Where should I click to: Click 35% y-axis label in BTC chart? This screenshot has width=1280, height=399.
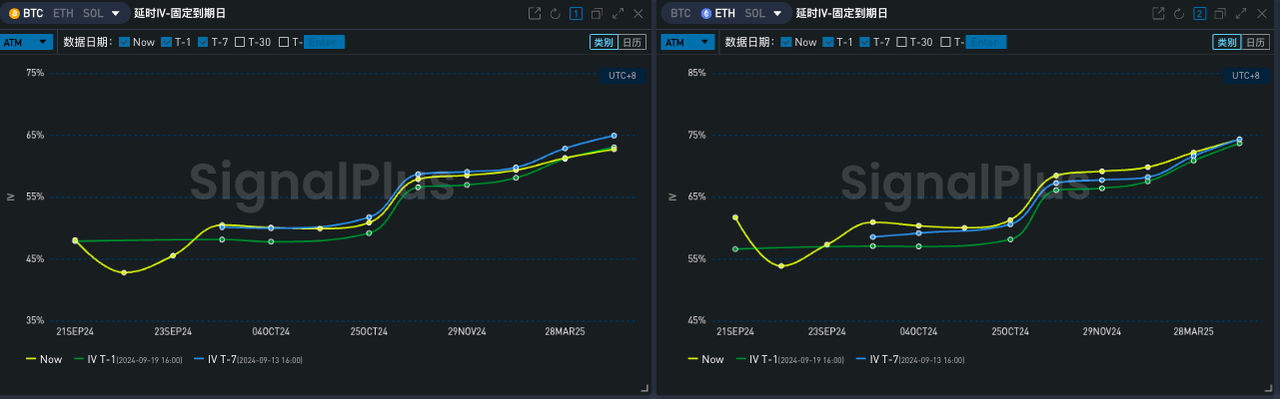(x=35, y=320)
